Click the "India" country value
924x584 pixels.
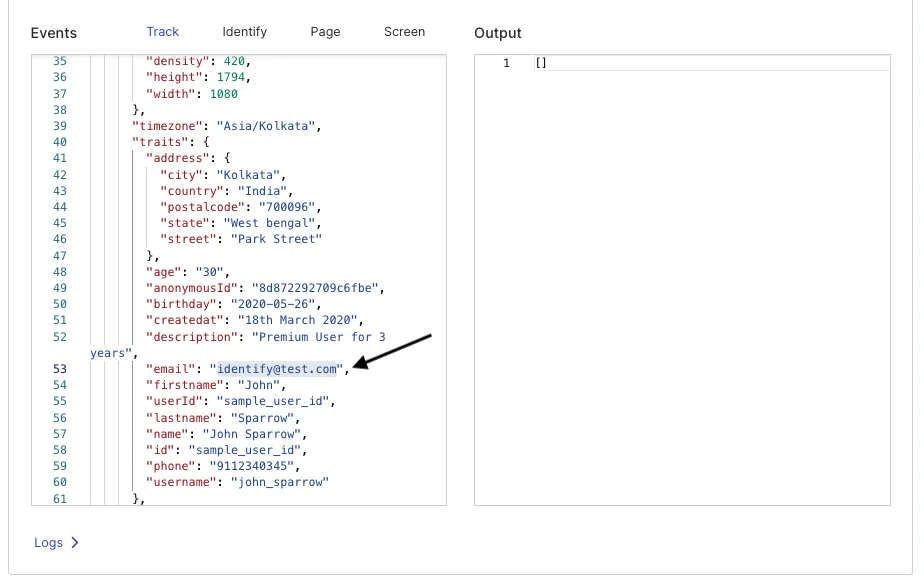(262, 191)
